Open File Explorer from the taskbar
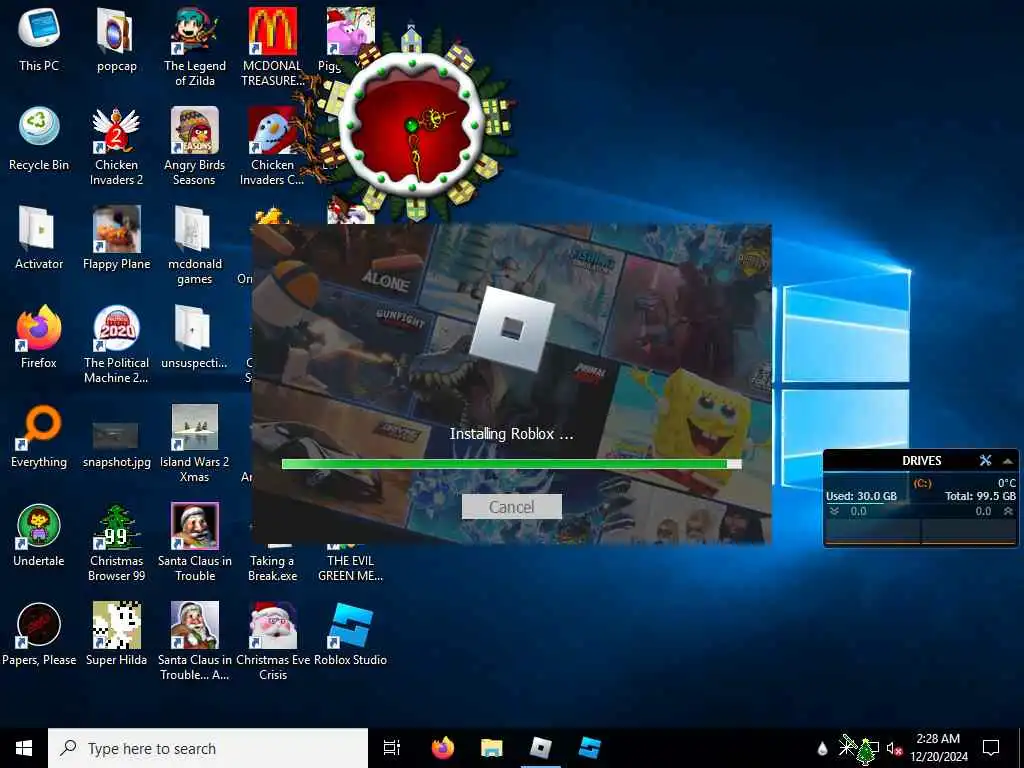The width and height of the screenshot is (1024, 768). 492,748
